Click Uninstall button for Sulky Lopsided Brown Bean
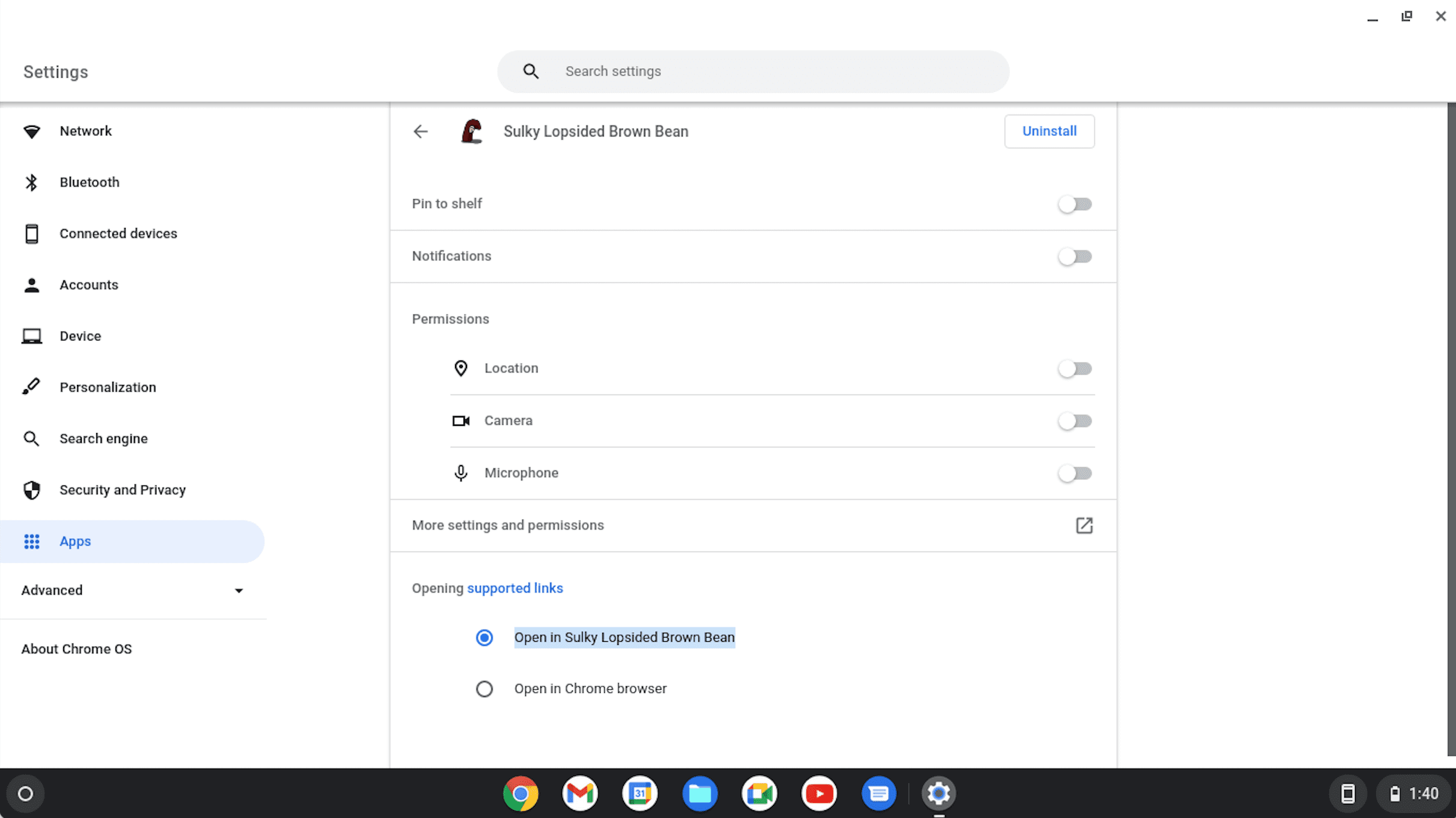Screen dimensions: 1456x818 (x=1049, y=131)
